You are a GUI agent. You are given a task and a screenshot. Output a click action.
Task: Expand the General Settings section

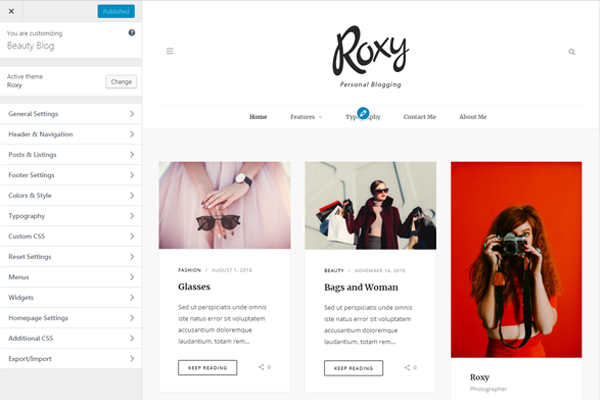click(x=71, y=114)
